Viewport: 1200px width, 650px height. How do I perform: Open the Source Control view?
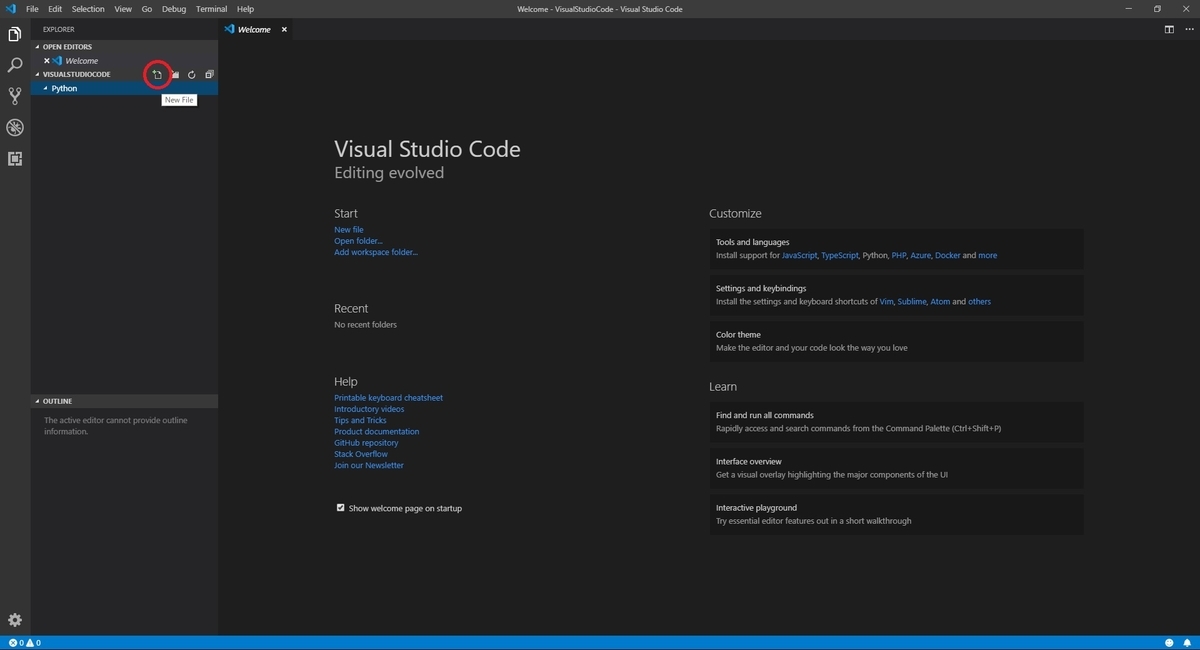point(15,97)
